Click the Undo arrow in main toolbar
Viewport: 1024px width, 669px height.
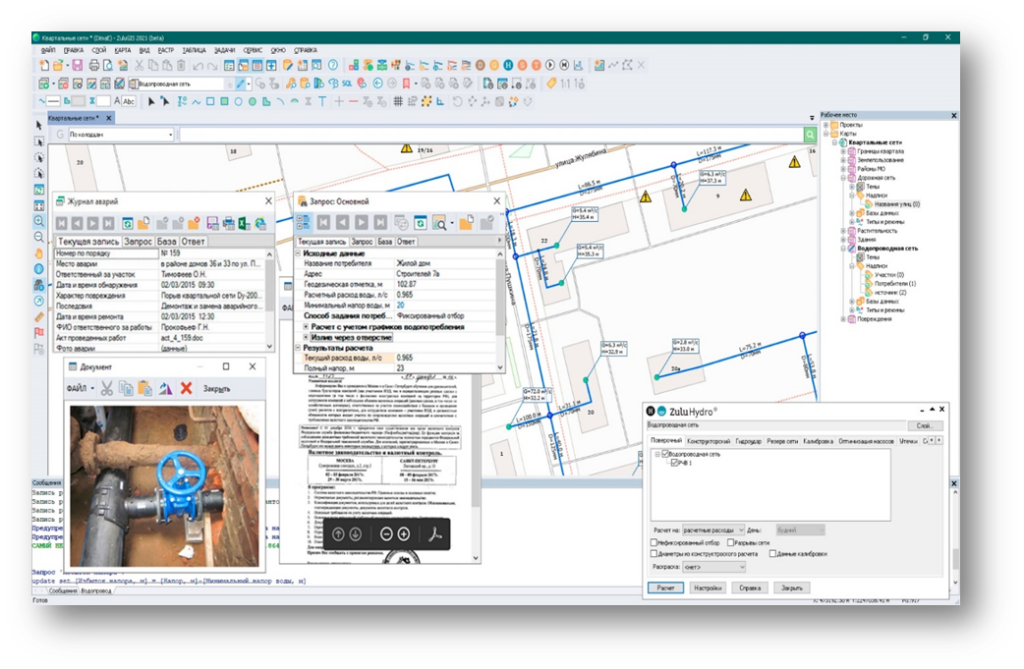198,65
